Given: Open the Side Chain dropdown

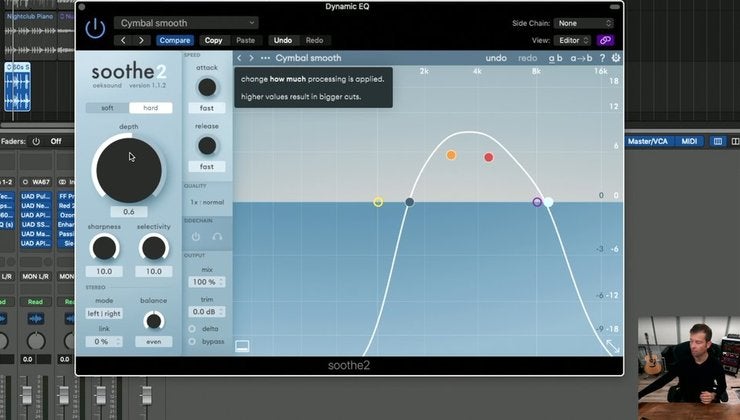Looking at the screenshot, I should 585,23.
